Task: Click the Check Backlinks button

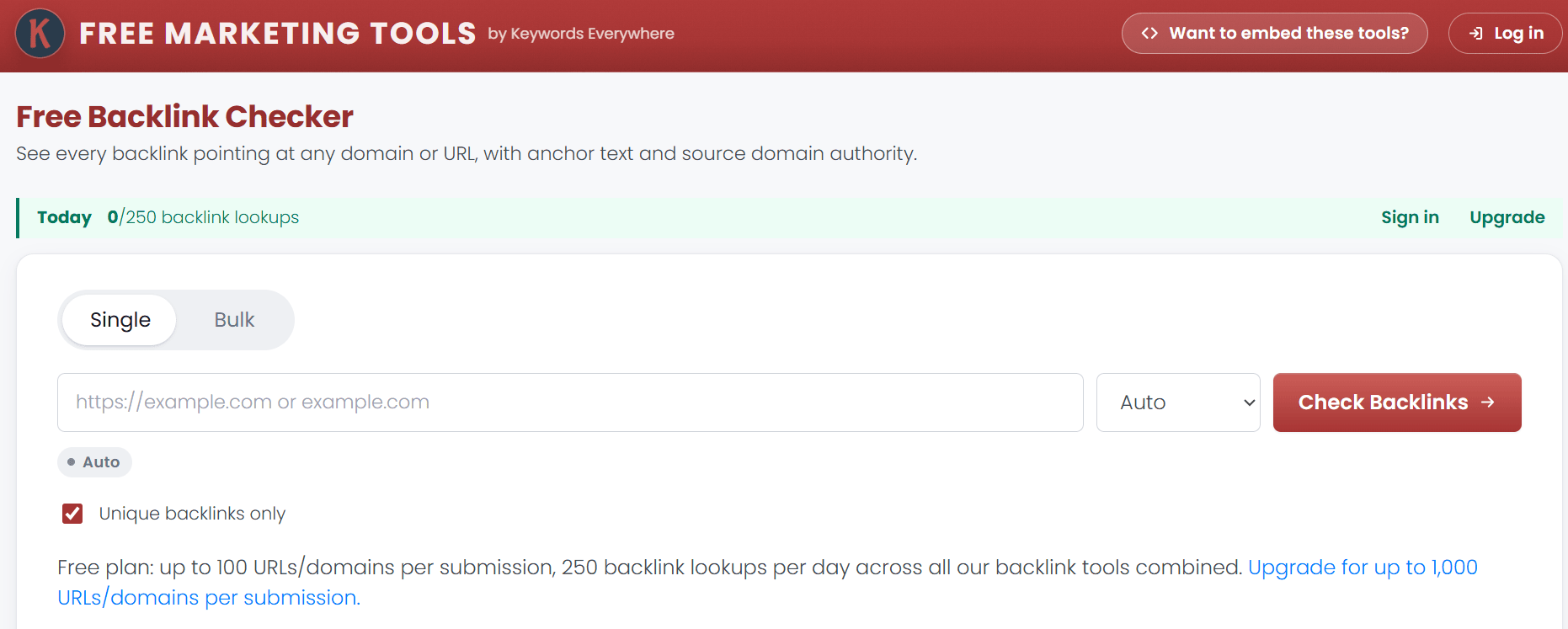Action: pyautogui.click(x=1397, y=402)
